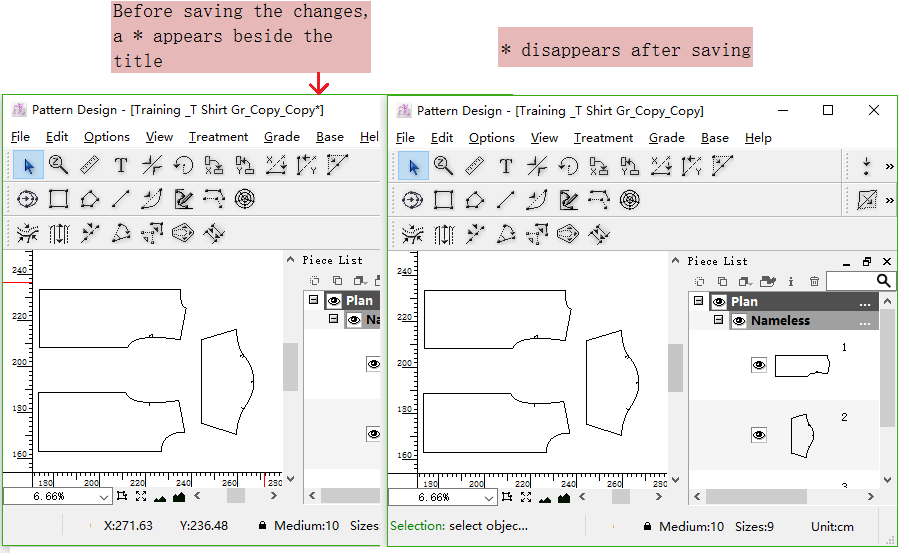Click the trash icon in Piece List toolbar
The image size is (909, 556).
[x=814, y=282]
